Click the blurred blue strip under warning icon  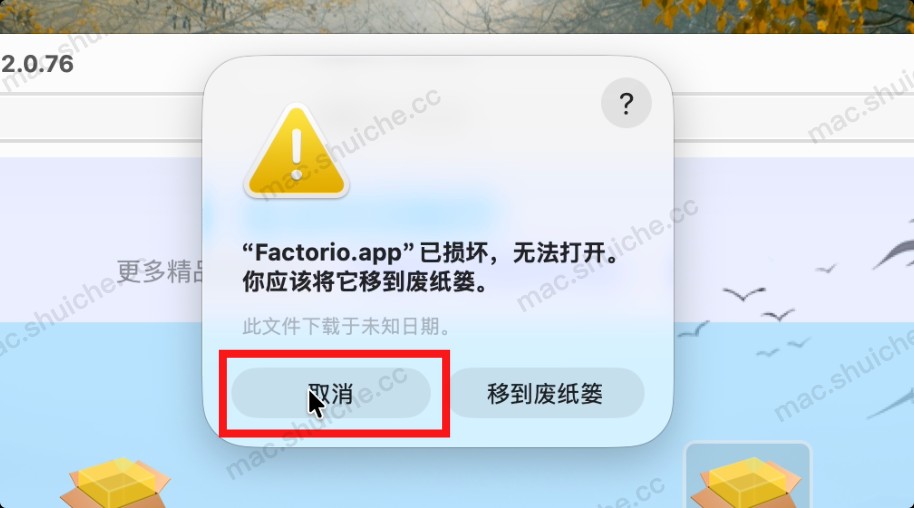coord(373,212)
